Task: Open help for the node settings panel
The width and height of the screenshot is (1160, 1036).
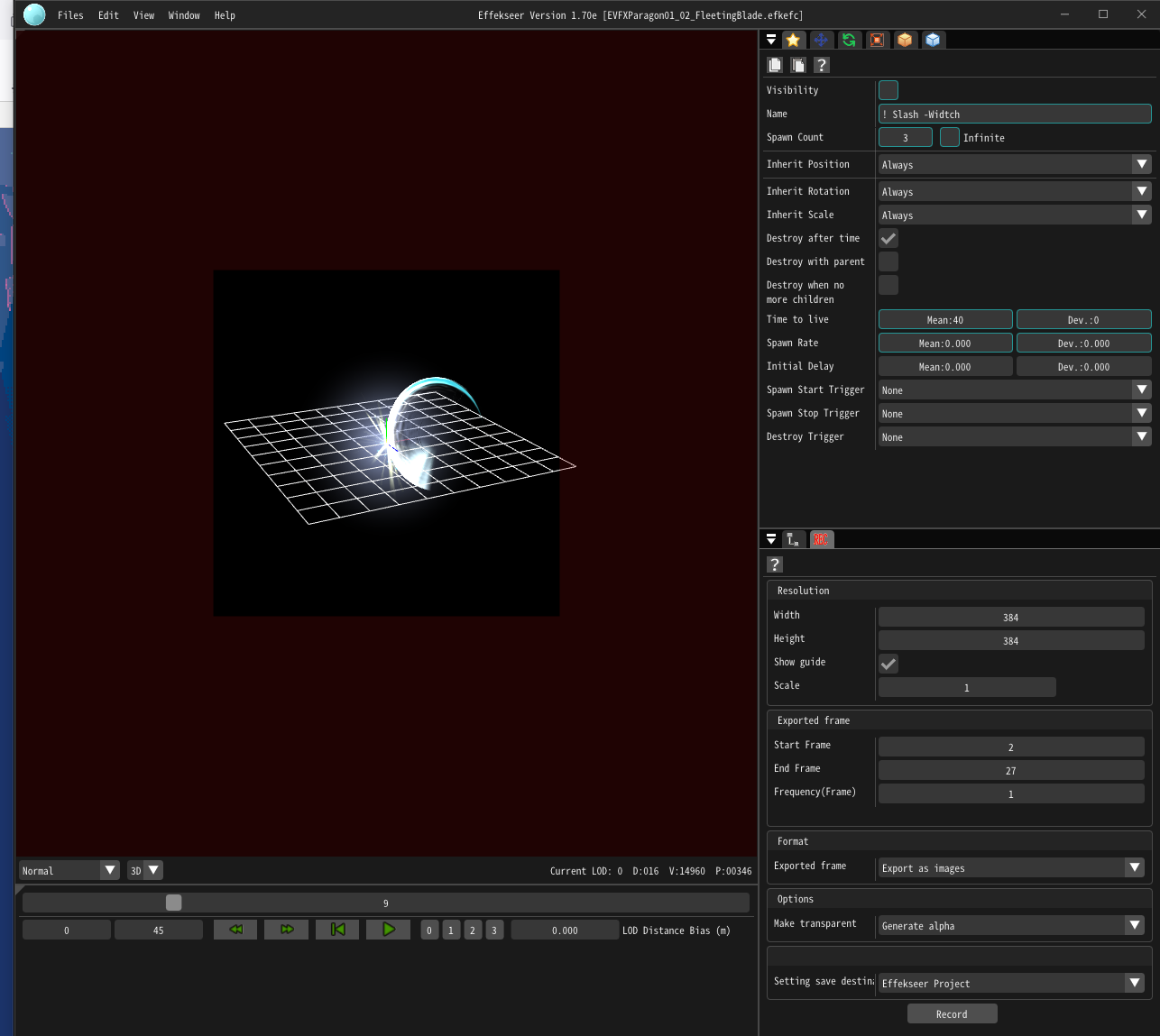Action: click(822, 65)
